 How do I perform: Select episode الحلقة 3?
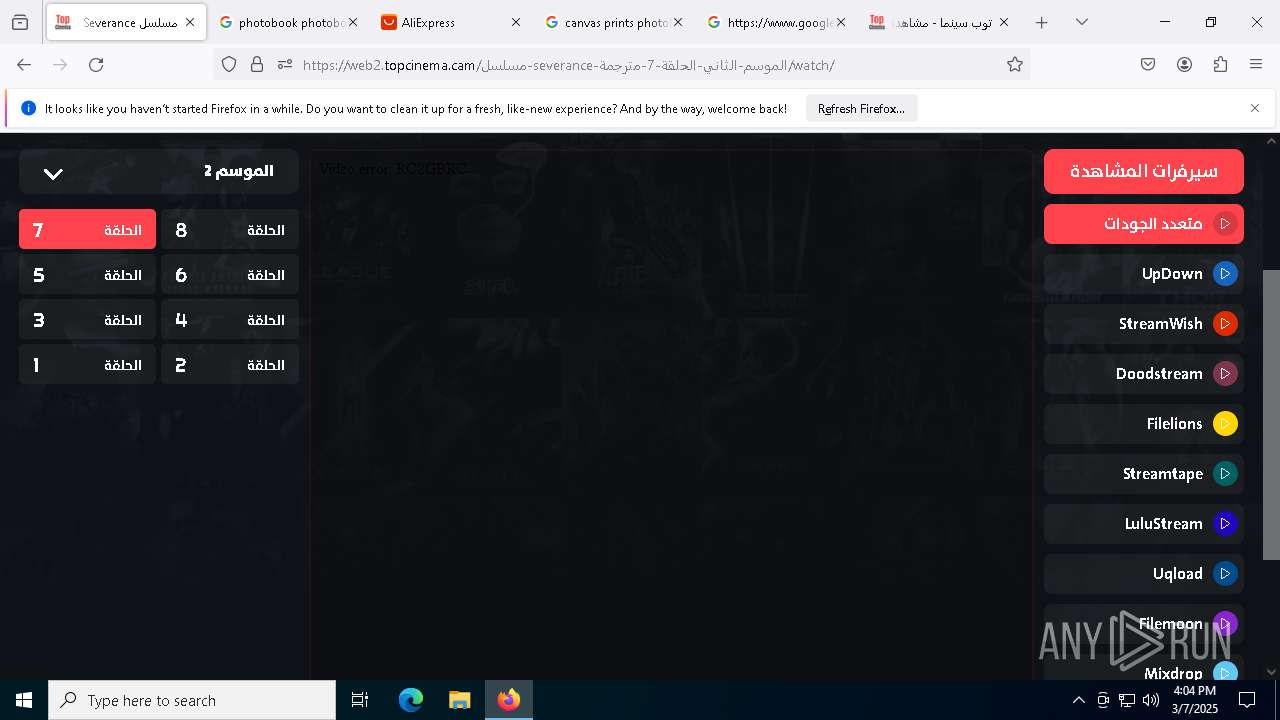[x=87, y=320]
